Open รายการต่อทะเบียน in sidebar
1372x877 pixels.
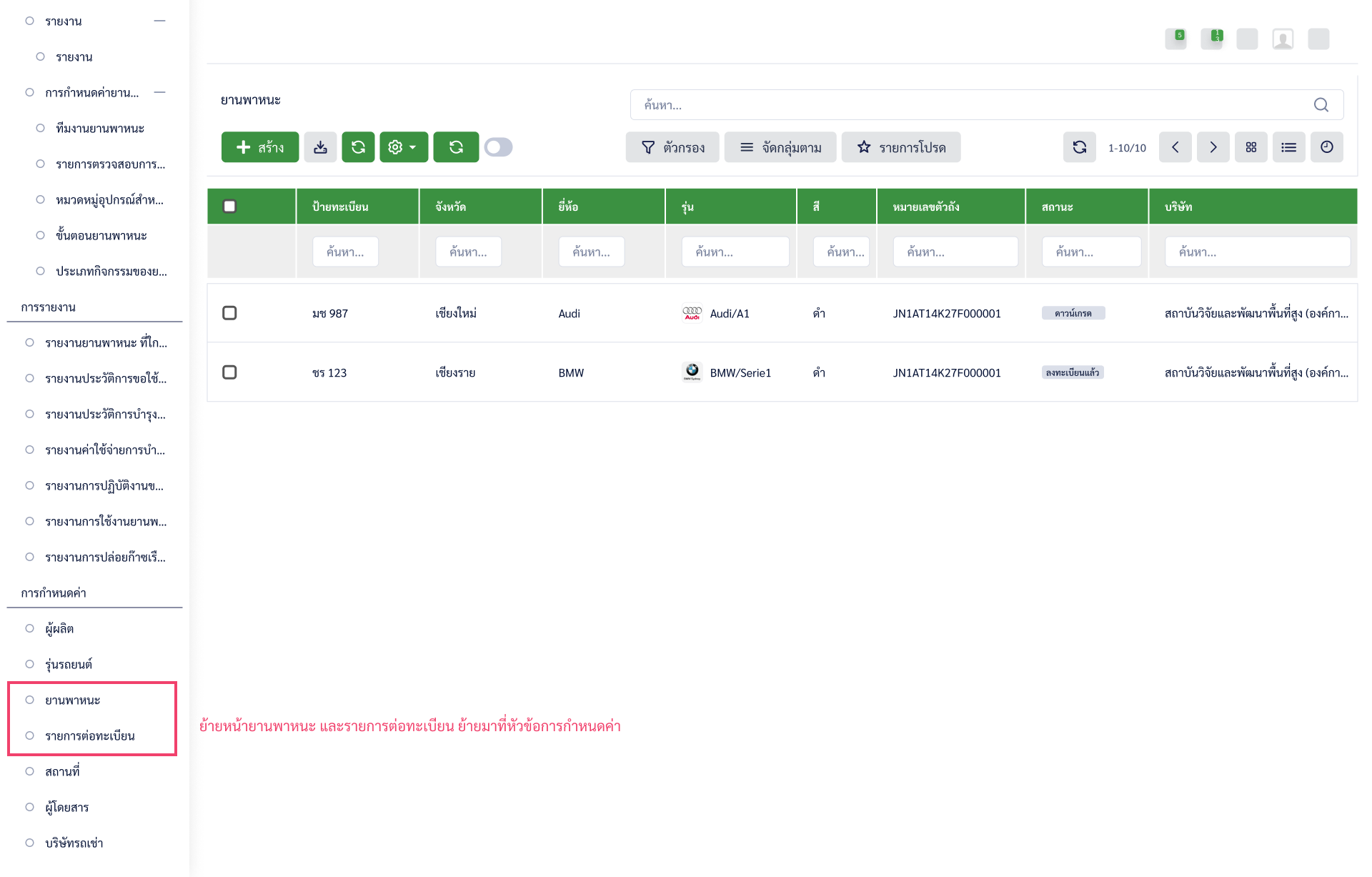pos(90,736)
